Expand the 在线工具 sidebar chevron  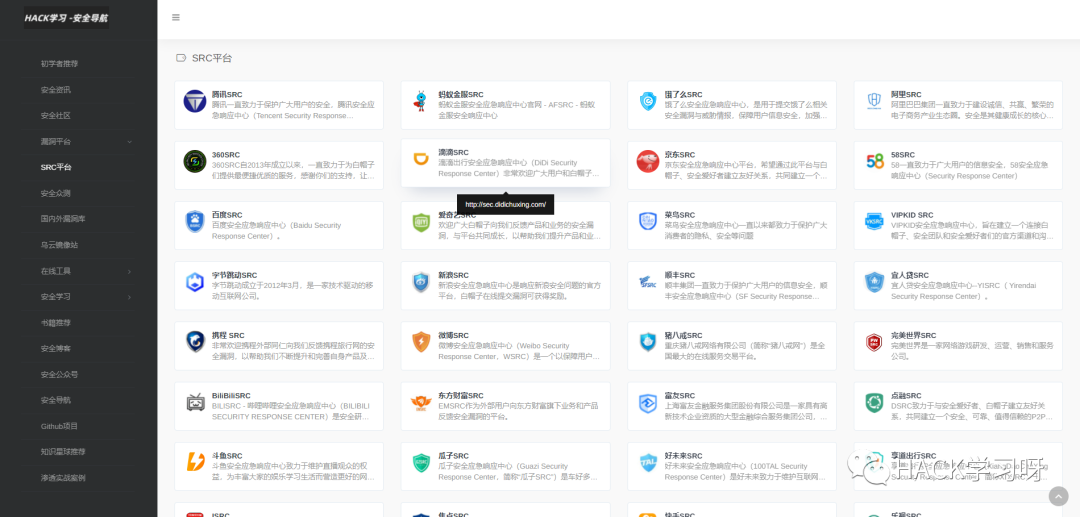point(129,271)
